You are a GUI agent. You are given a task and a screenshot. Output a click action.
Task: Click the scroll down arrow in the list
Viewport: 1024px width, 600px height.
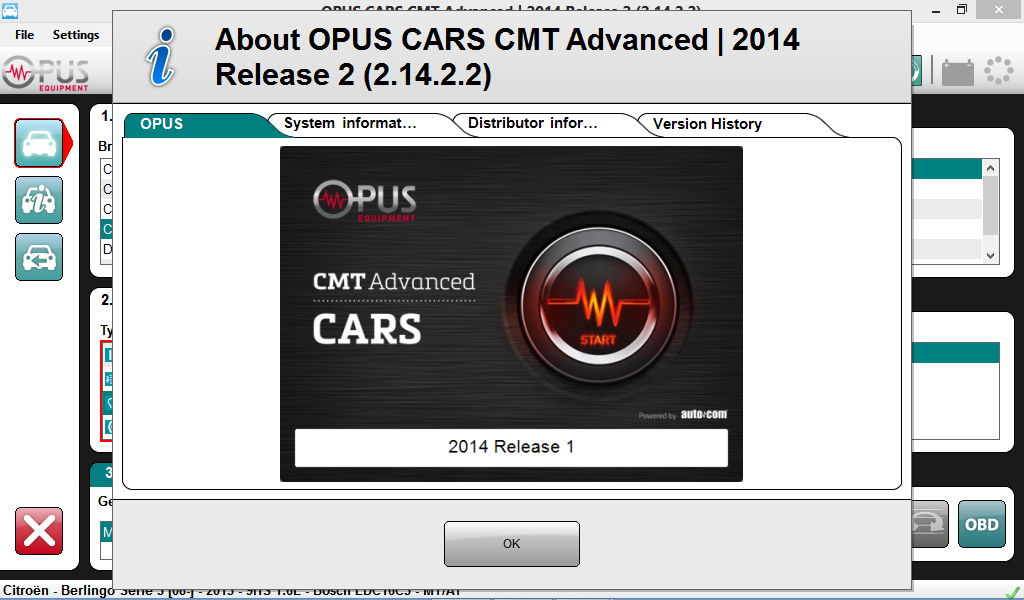(991, 255)
